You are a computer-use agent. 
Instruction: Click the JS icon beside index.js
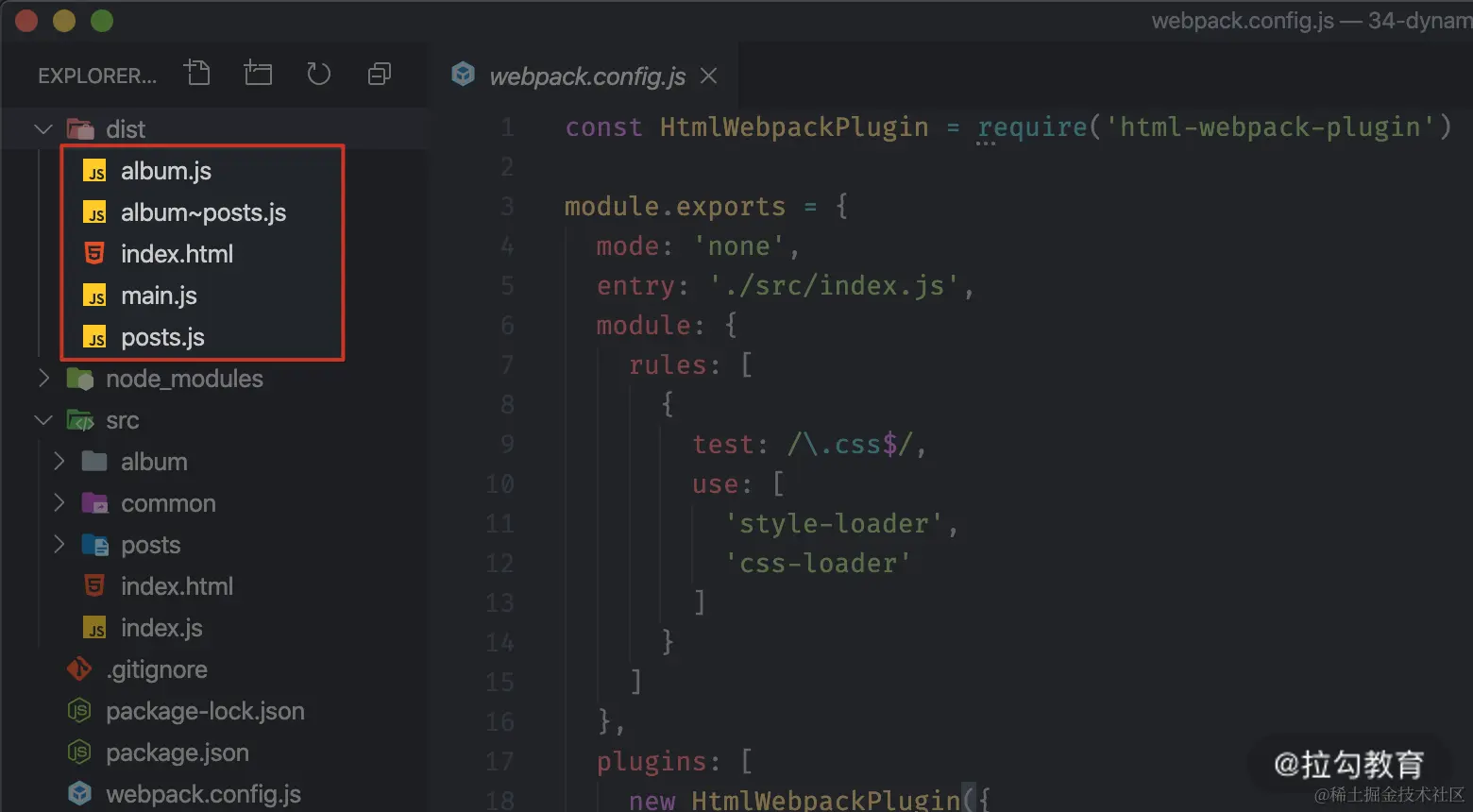coord(94,628)
